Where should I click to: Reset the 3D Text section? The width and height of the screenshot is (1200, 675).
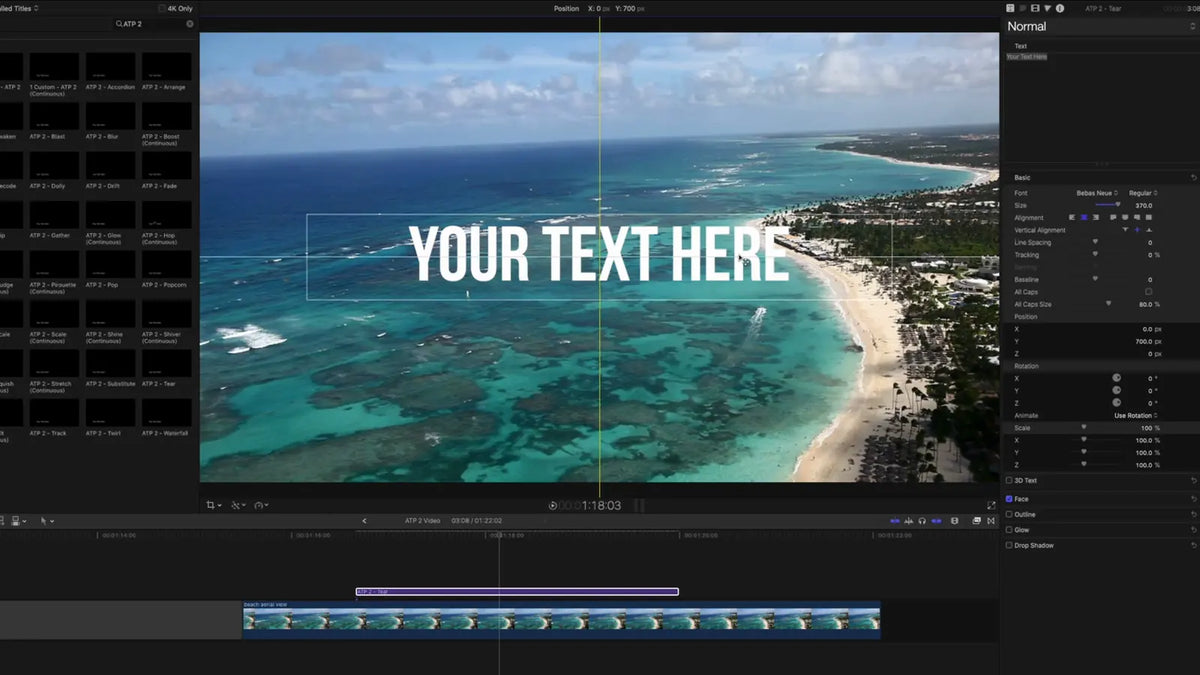[1193, 481]
